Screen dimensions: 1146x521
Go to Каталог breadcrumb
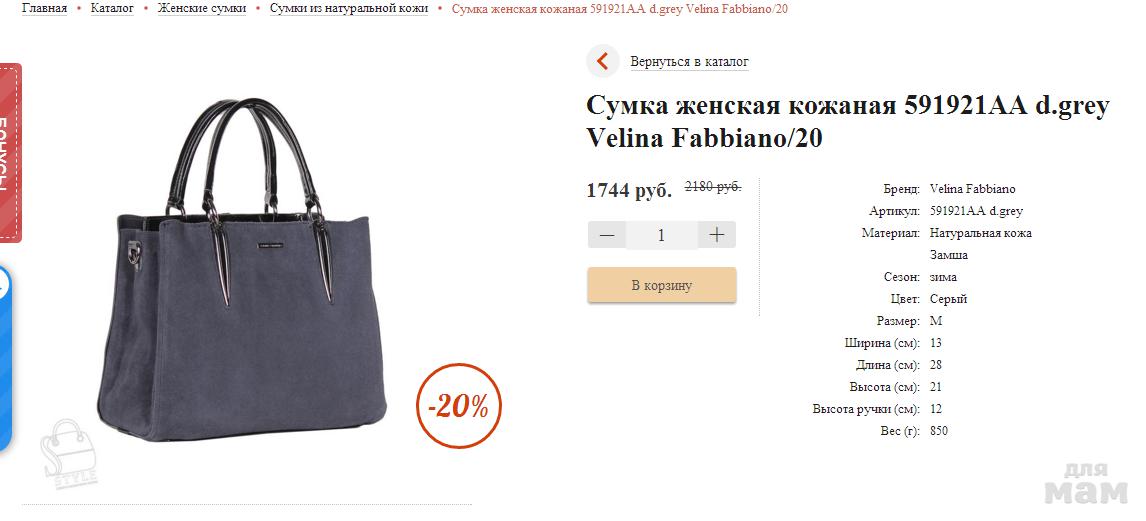point(112,9)
